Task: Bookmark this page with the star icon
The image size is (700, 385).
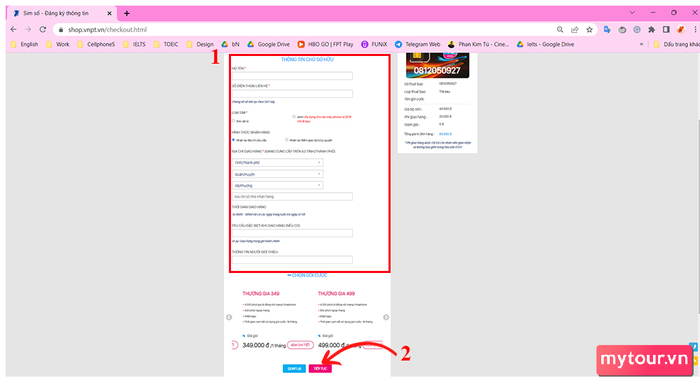Action: [589, 29]
